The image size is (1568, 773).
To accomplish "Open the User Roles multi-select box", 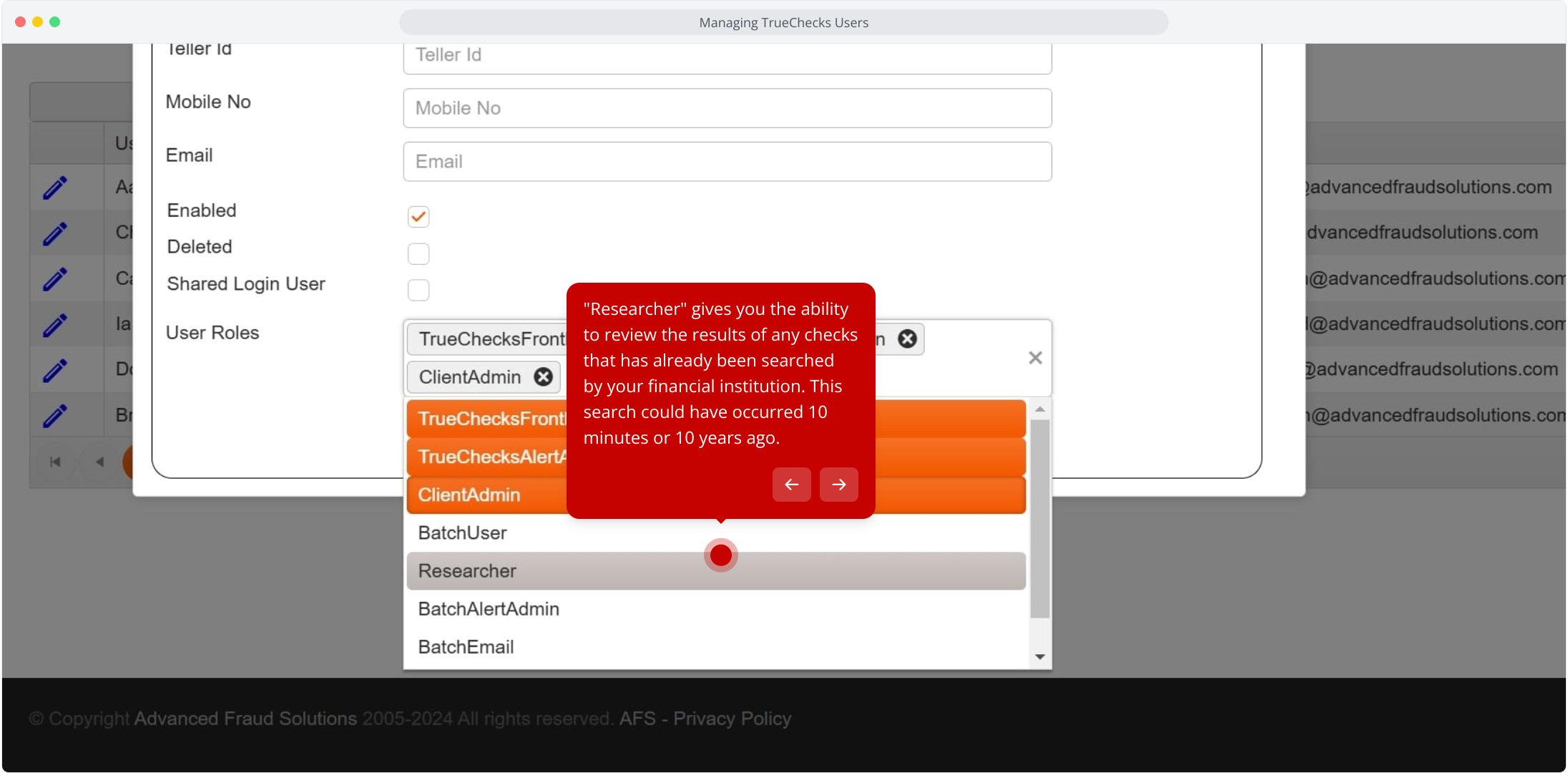I will 727,358.
